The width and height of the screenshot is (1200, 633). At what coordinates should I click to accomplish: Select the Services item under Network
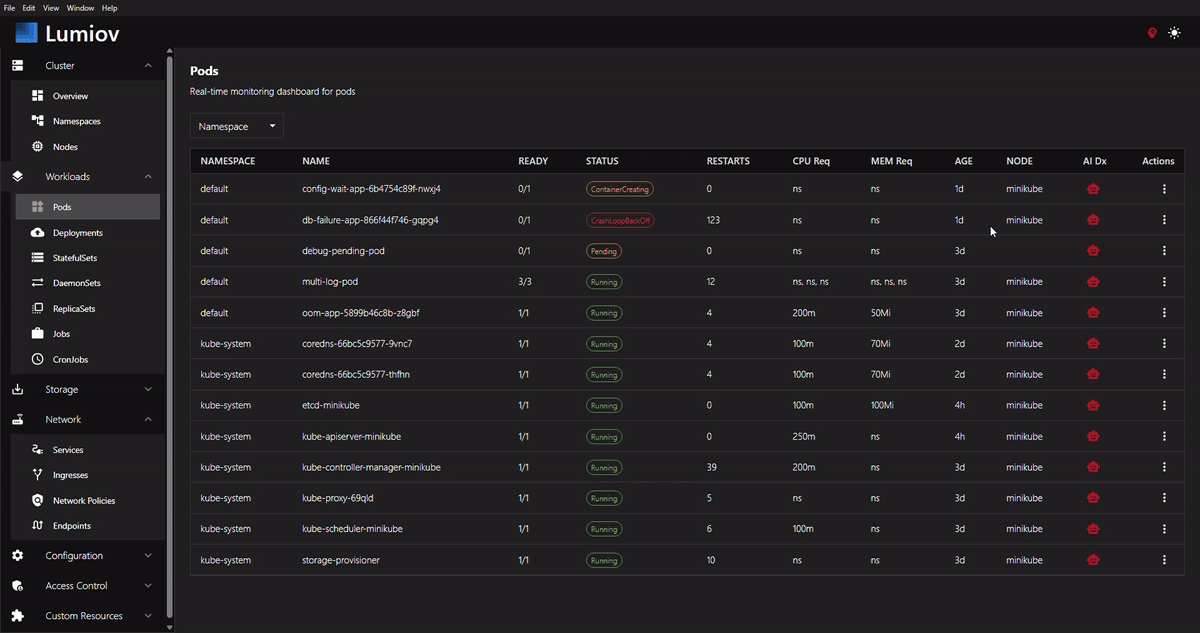pos(68,450)
